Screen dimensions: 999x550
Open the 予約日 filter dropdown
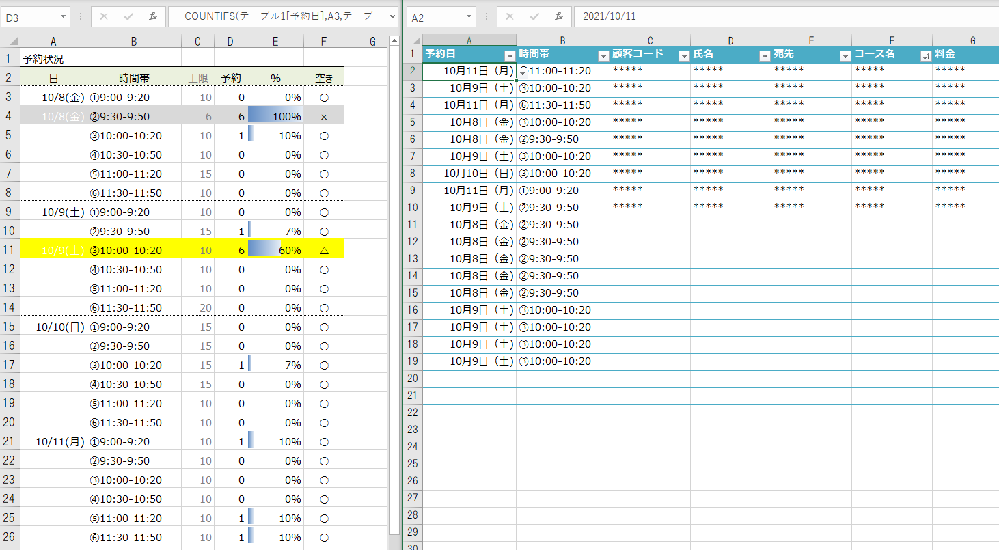coord(509,56)
